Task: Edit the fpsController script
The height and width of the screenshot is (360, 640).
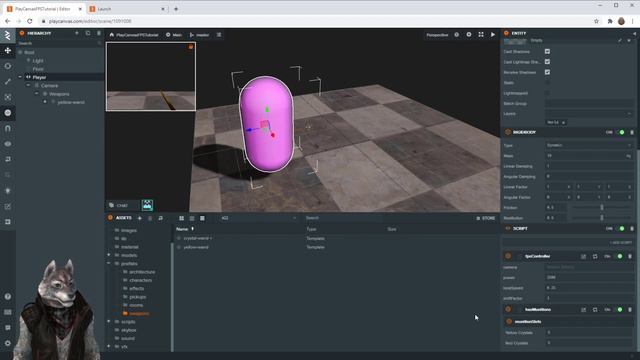Action: pos(583,256)
